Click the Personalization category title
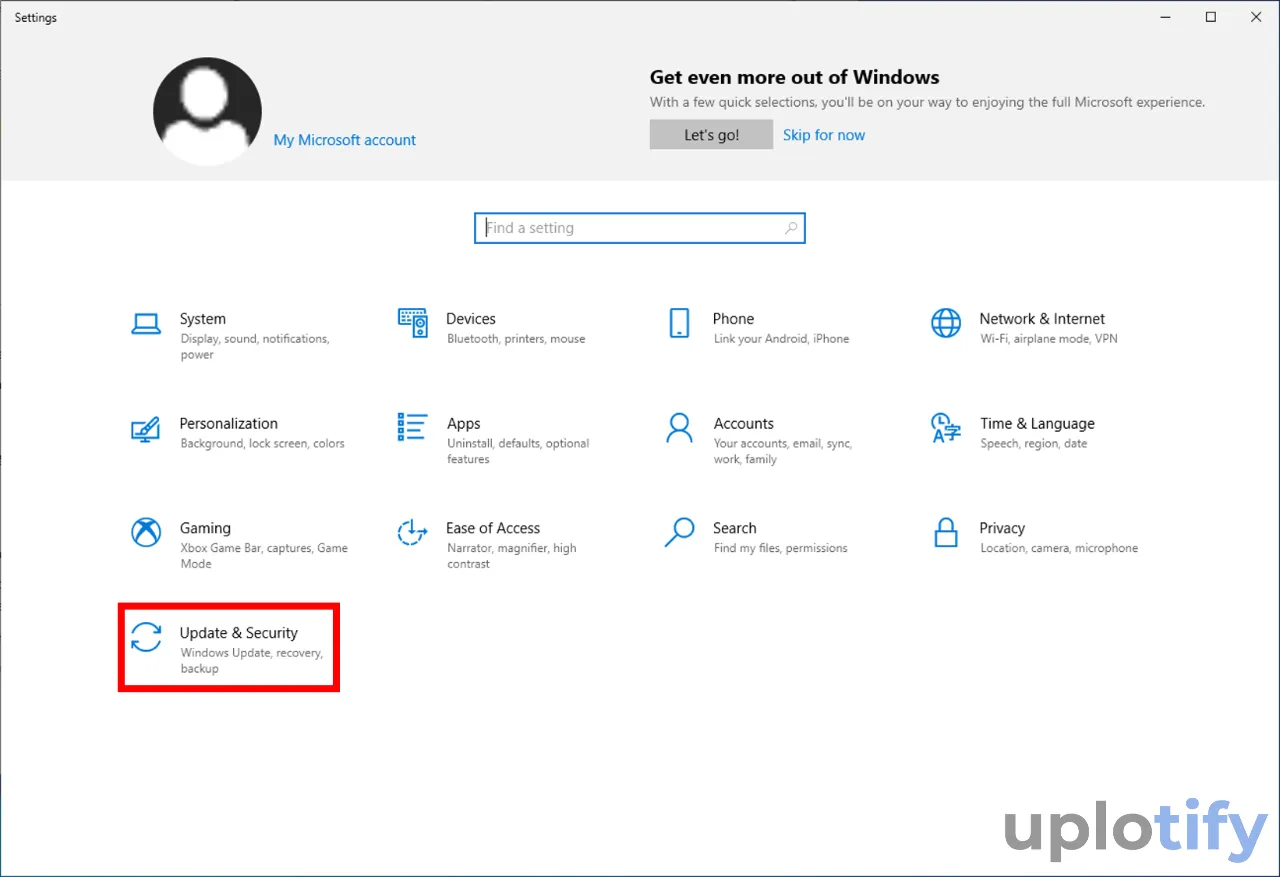This screenshot has height=877, width=1280. tap(229, 424)
